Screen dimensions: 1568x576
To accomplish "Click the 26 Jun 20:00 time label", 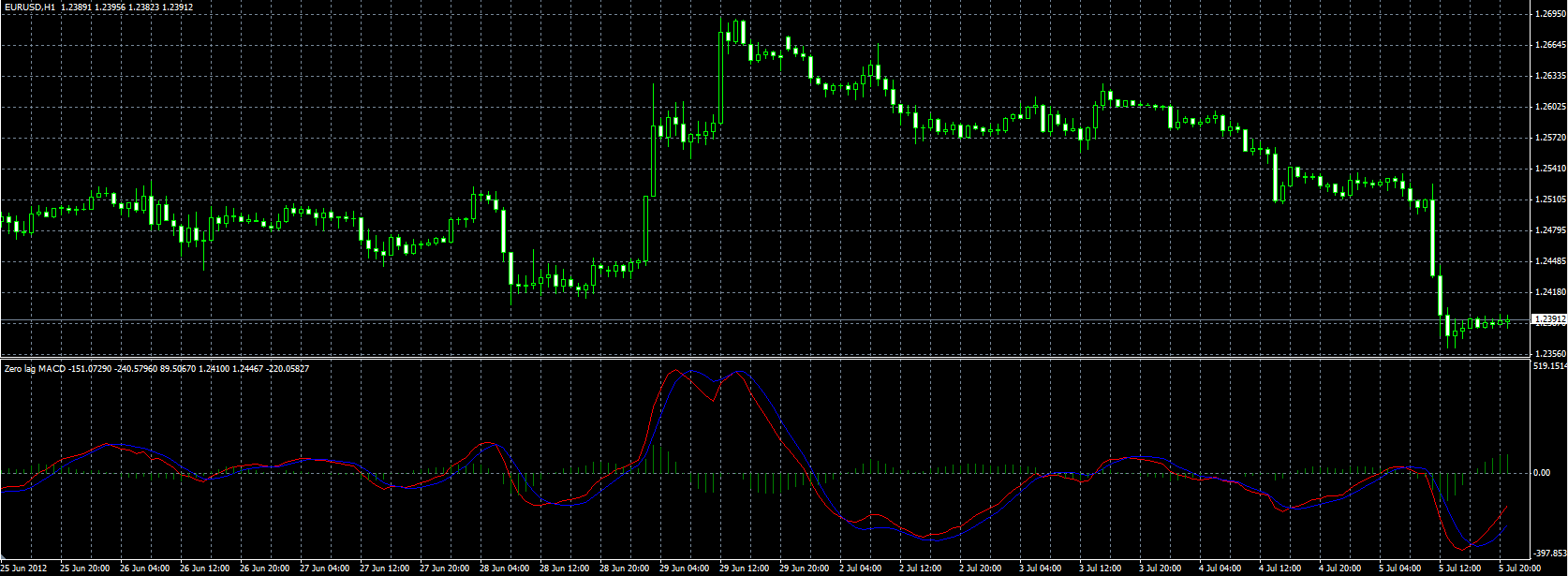I will (265, 569).
